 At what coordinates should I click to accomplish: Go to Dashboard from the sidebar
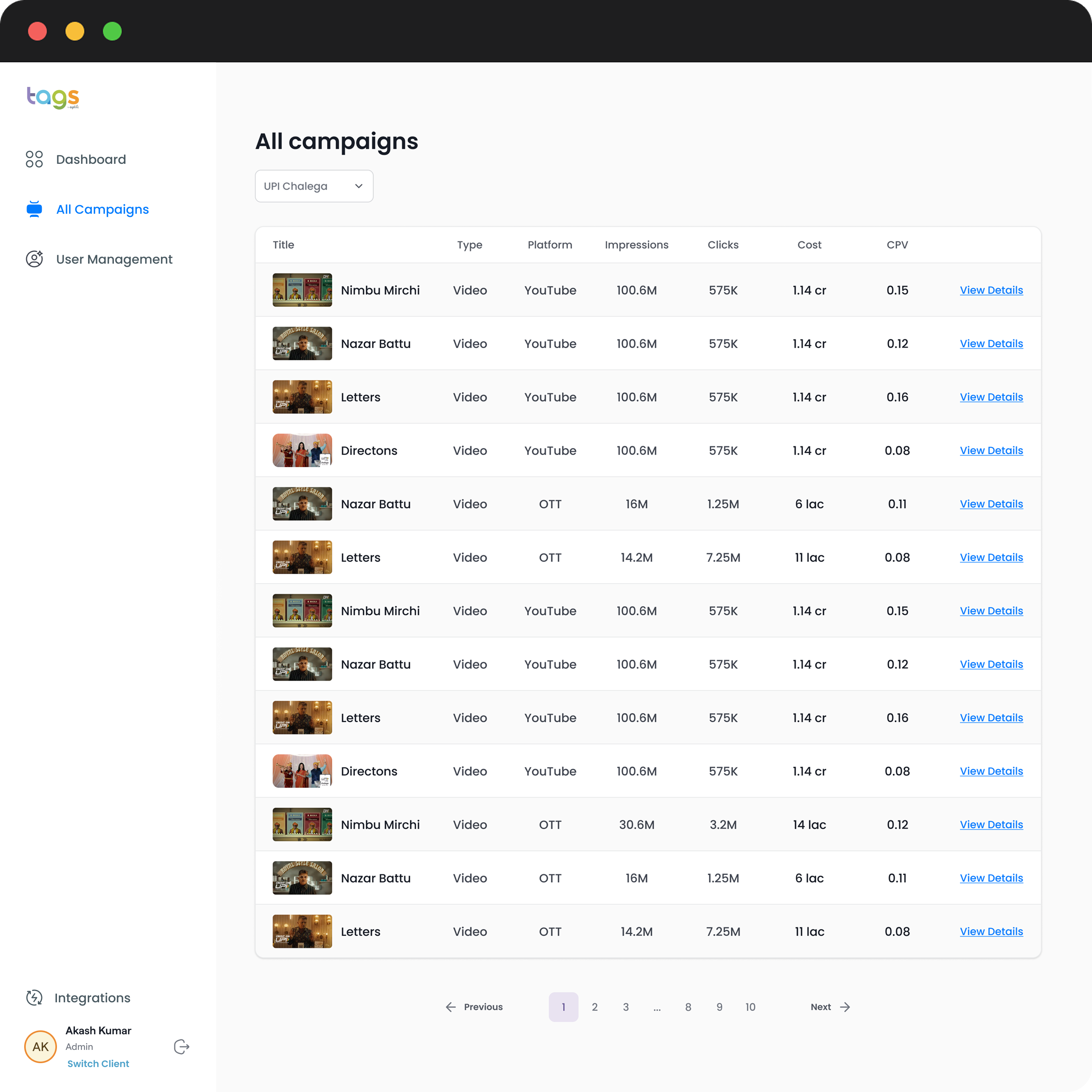click(x=90, y=160)
